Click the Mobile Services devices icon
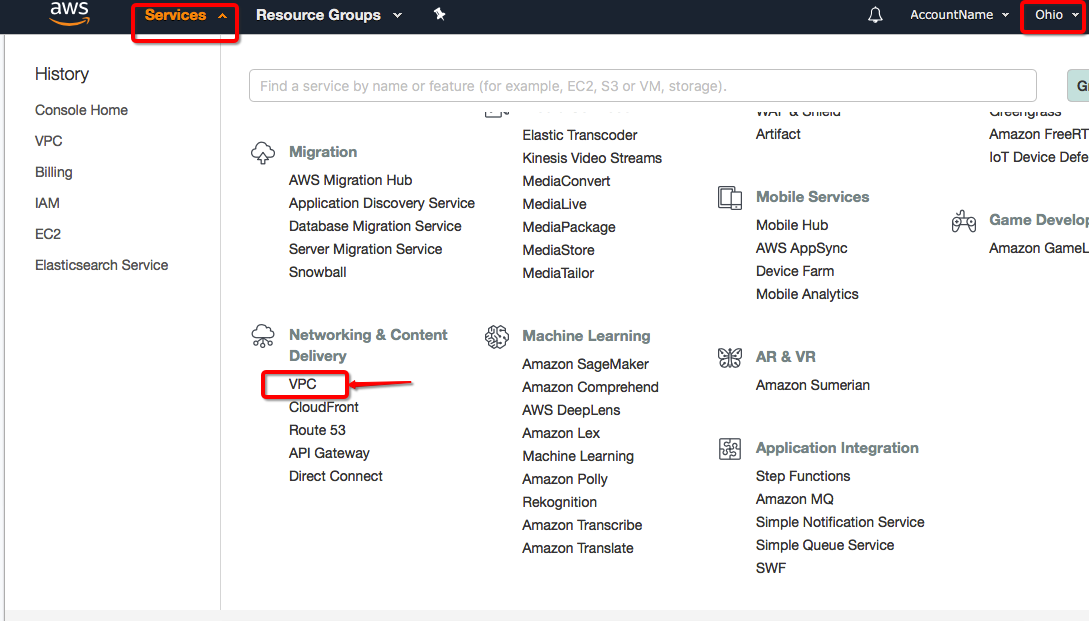 coord(730,197)
